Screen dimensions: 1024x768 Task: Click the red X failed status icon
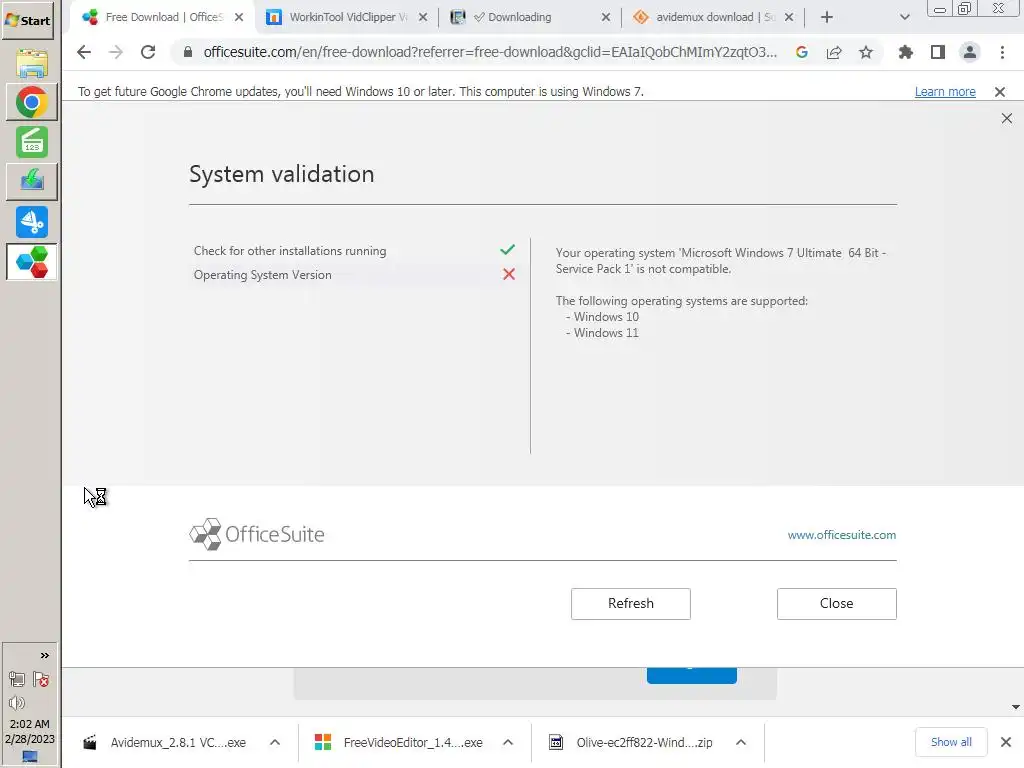[x=509, y=274]
